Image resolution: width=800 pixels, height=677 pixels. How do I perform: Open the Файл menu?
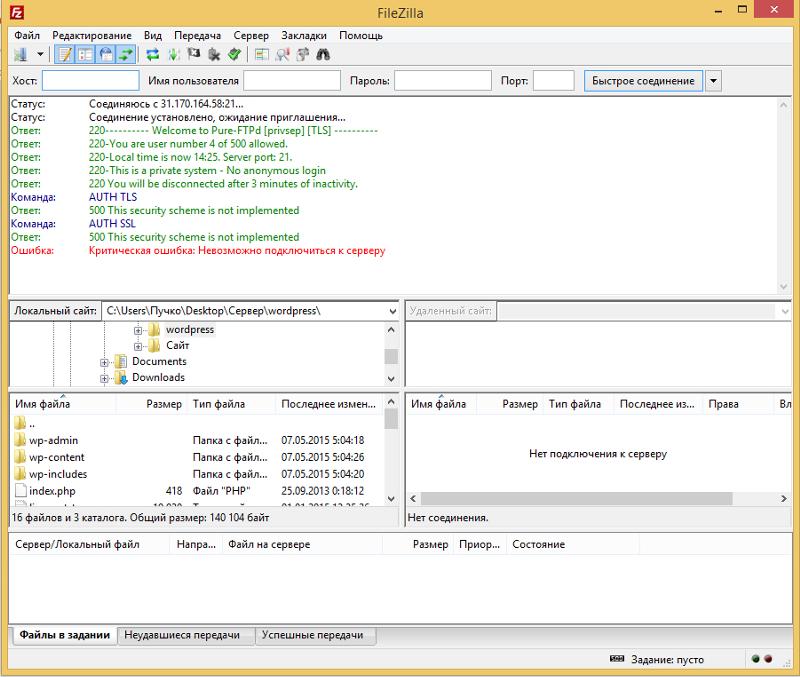pos(27,35)
